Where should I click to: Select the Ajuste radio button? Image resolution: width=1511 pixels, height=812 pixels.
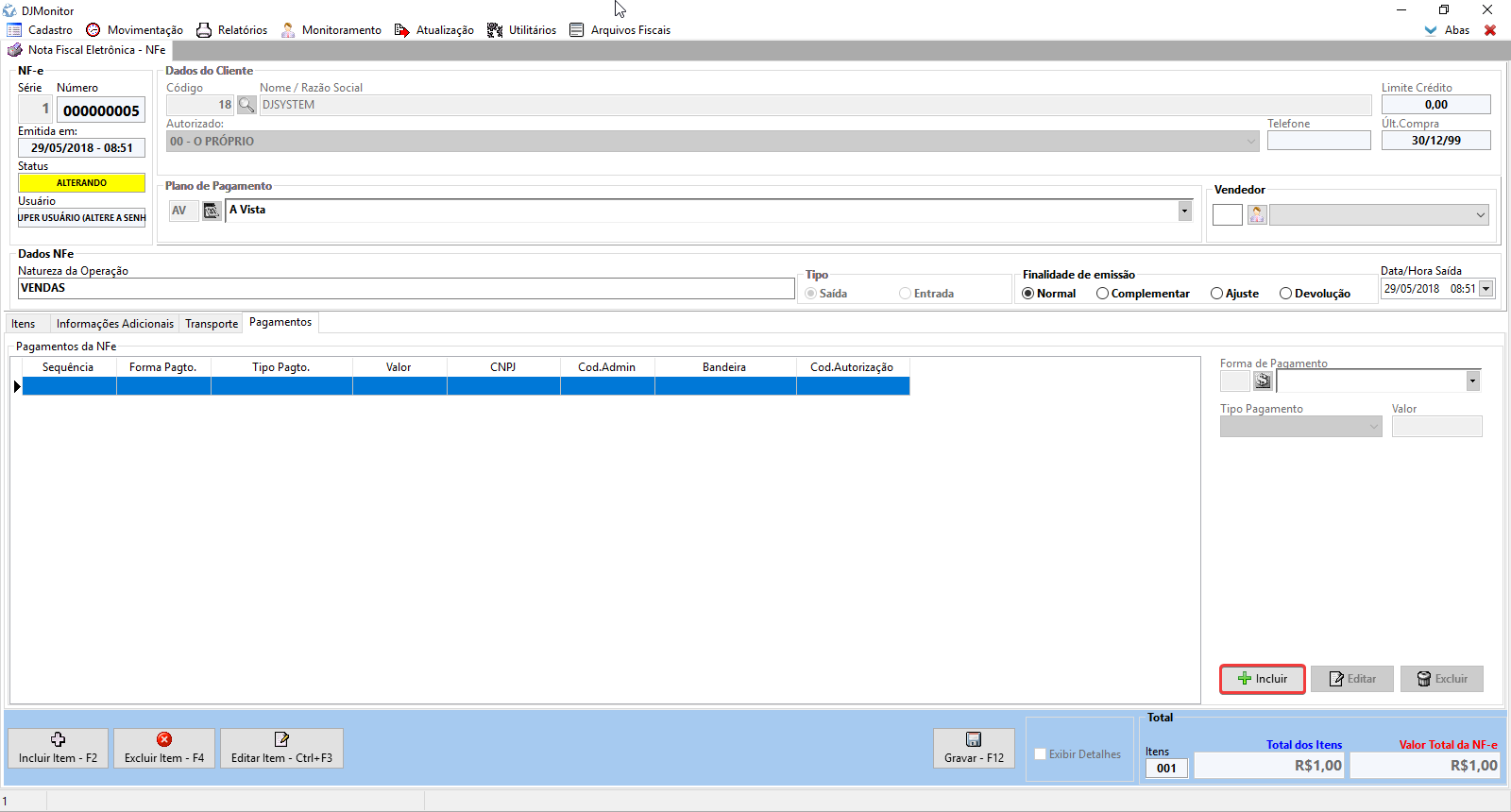coord(1216,294)
